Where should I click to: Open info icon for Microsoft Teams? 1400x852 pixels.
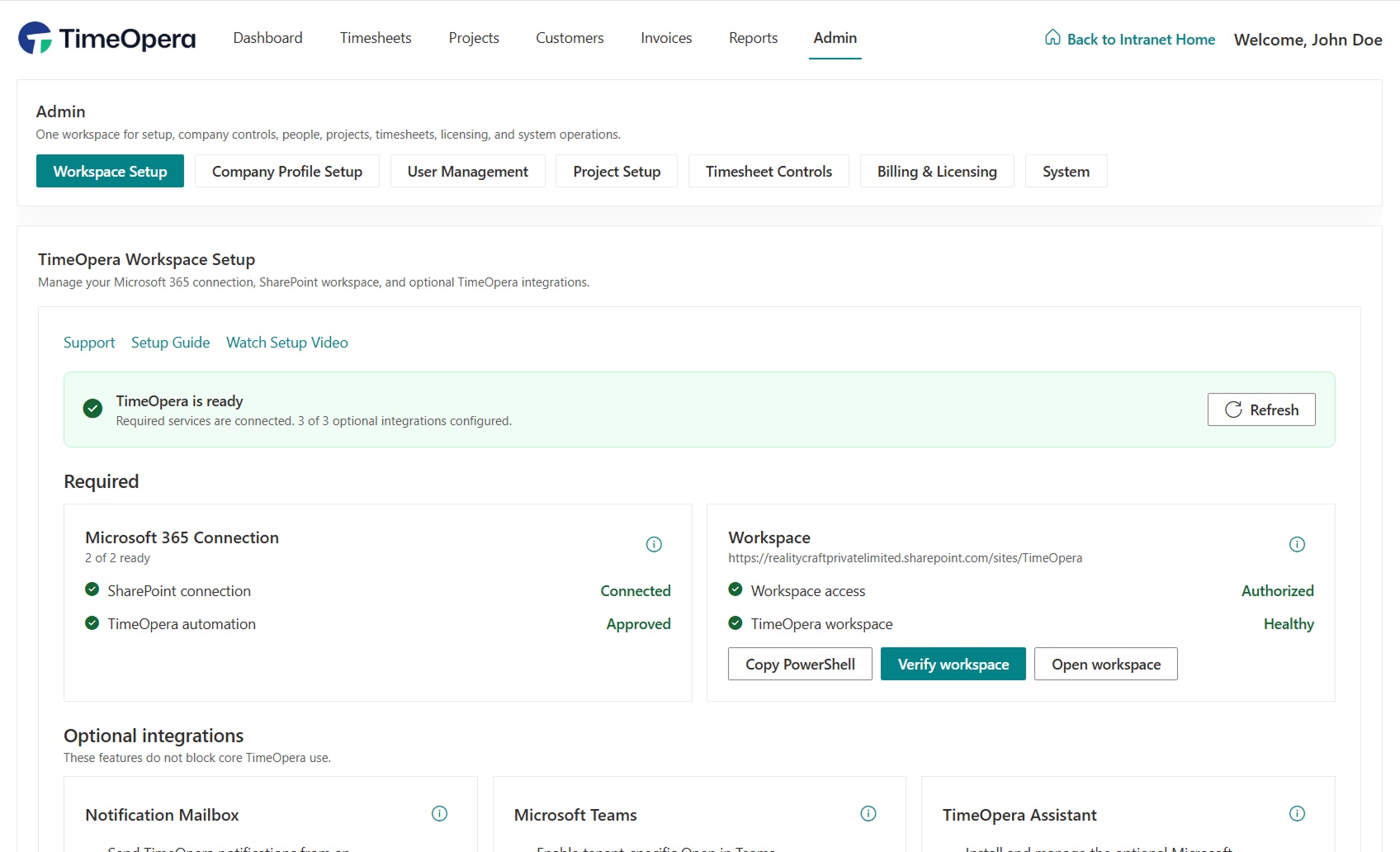868,814
